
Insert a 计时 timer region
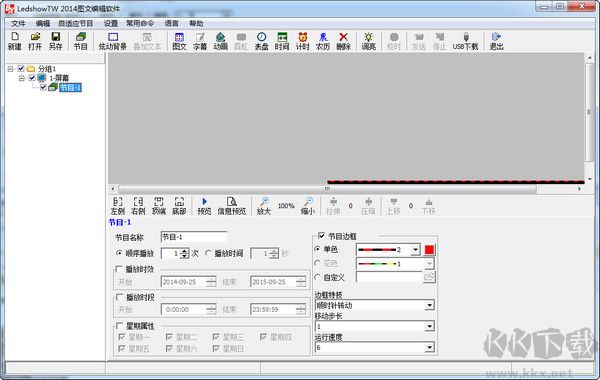(x=303, y=41)
